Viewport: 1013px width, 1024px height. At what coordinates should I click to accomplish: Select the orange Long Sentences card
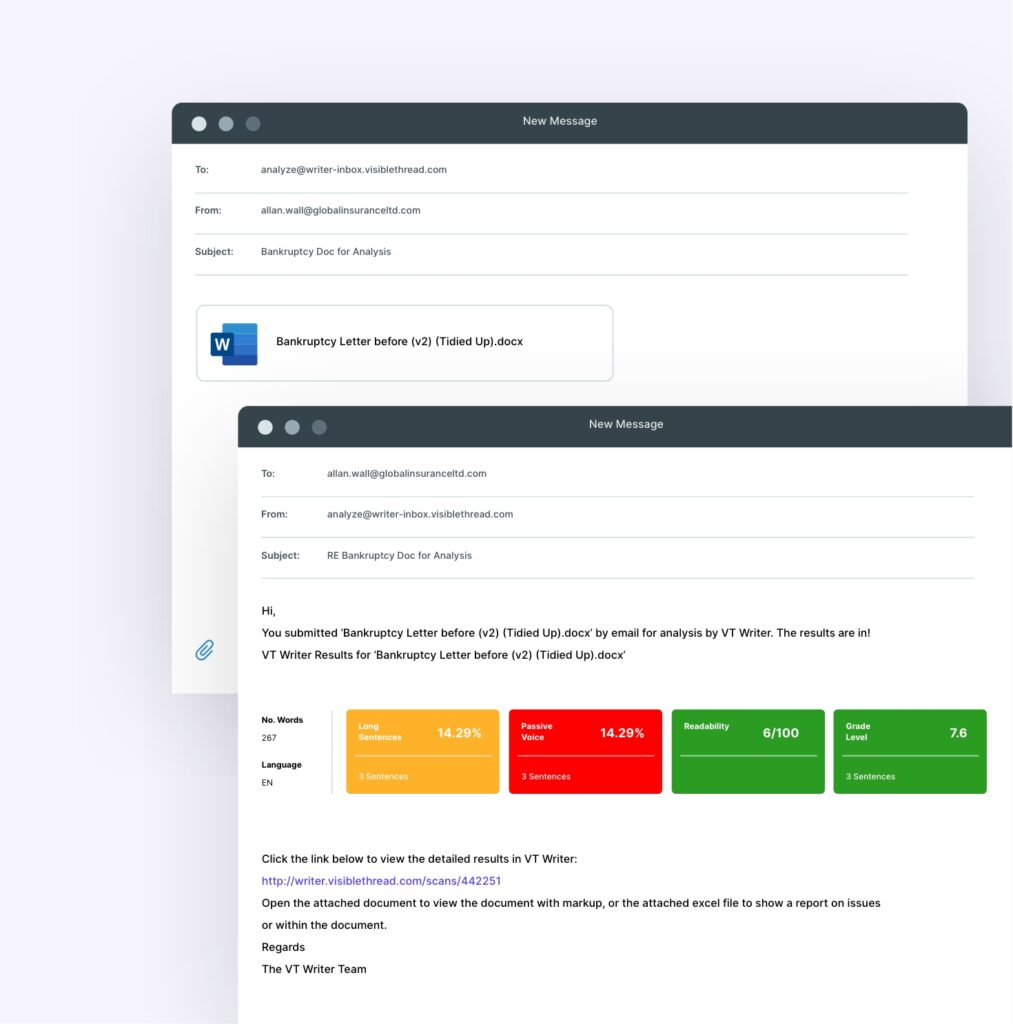[422, 751]
